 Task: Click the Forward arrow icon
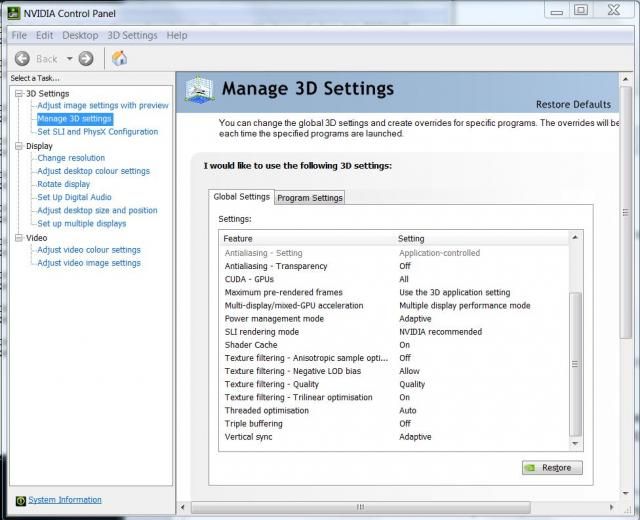[x=86, y=59]
